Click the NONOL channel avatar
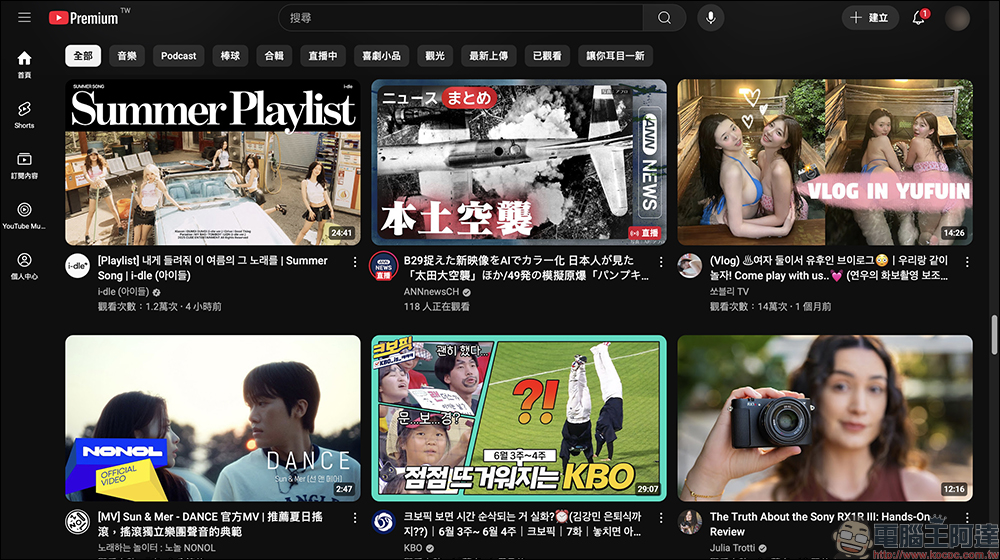The height and width of the screenshot is (560, 1000). click(78, 522)
